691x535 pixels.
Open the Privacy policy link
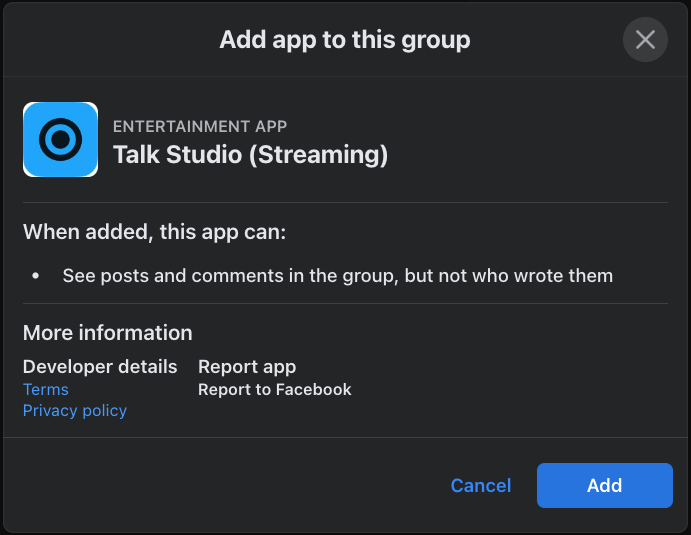coord(75,411)
